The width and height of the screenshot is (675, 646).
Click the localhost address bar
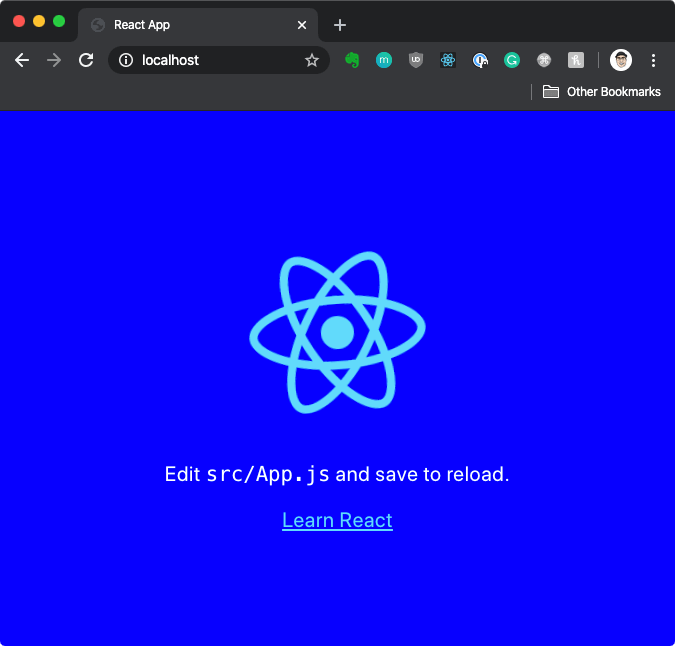pos(215,60)
